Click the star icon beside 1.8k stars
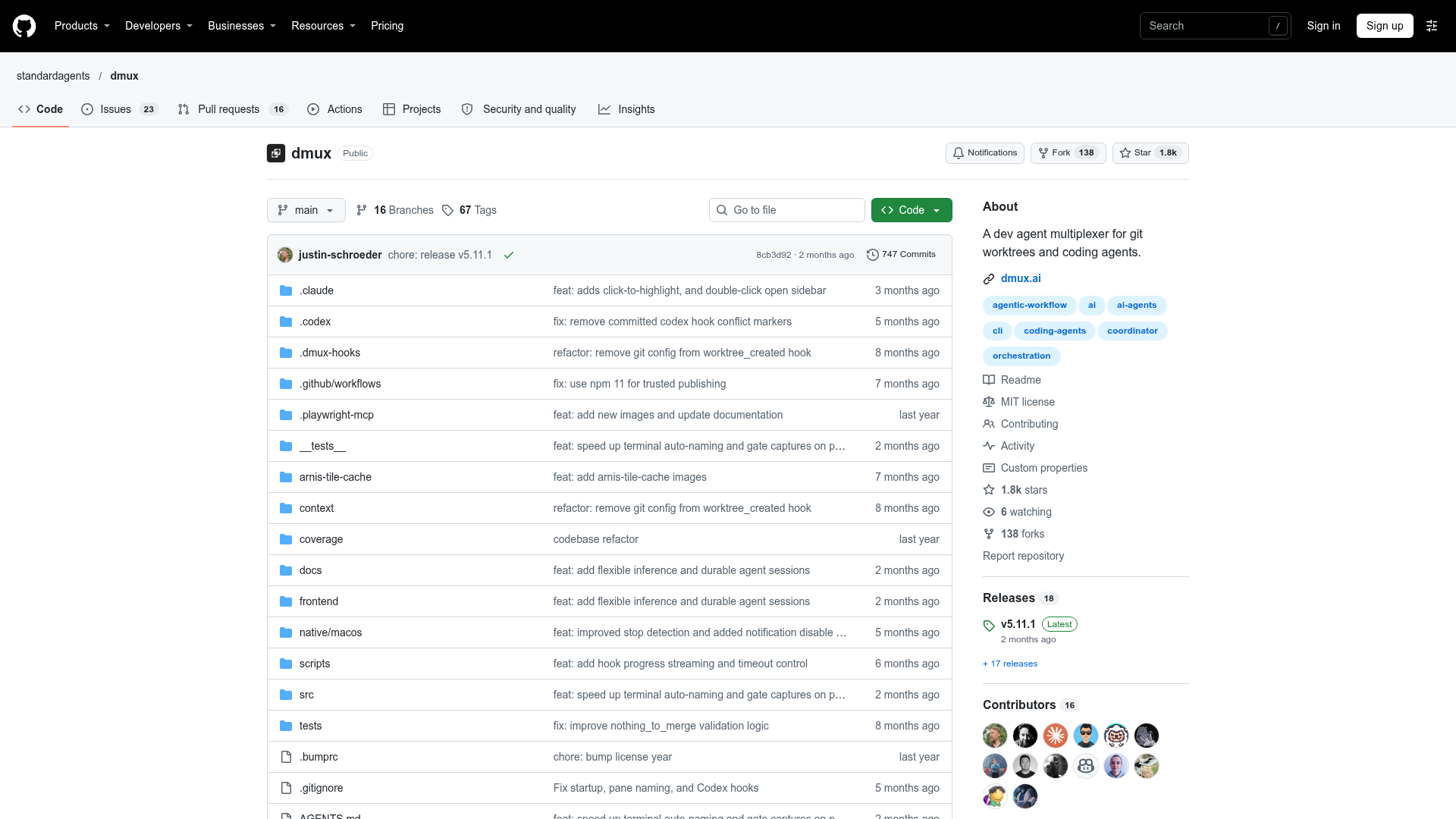The width and height of the screenshot is (1456, 819). click(x=989, y=490)
